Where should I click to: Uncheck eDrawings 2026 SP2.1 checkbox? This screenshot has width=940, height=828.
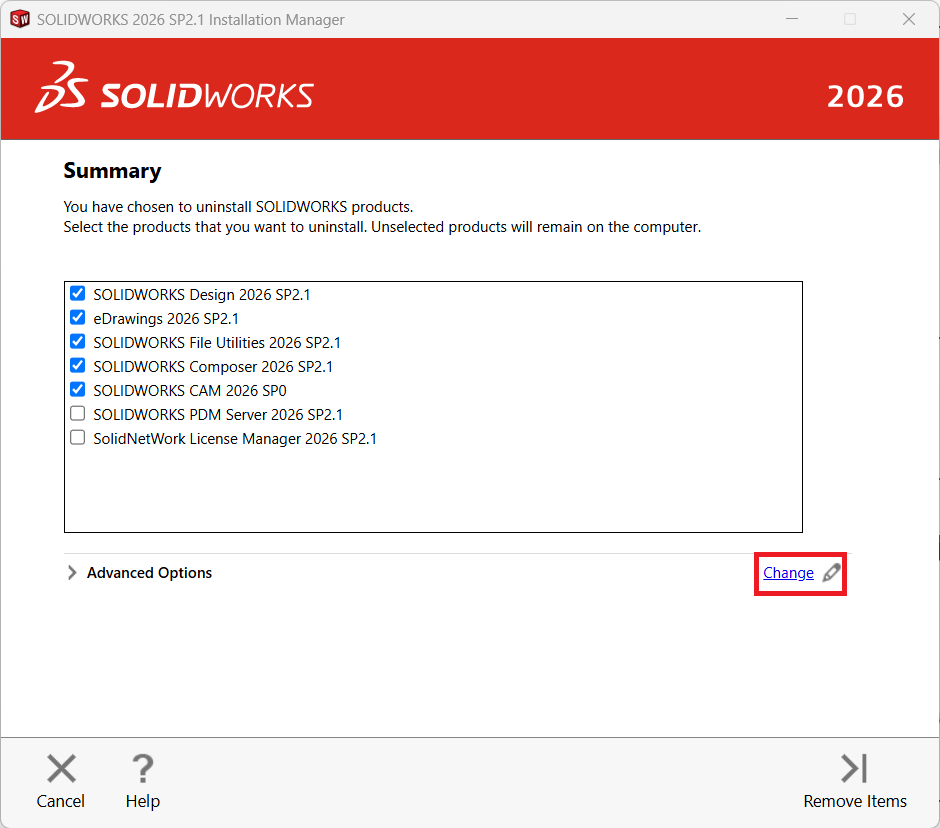click(x=77, y=317)
